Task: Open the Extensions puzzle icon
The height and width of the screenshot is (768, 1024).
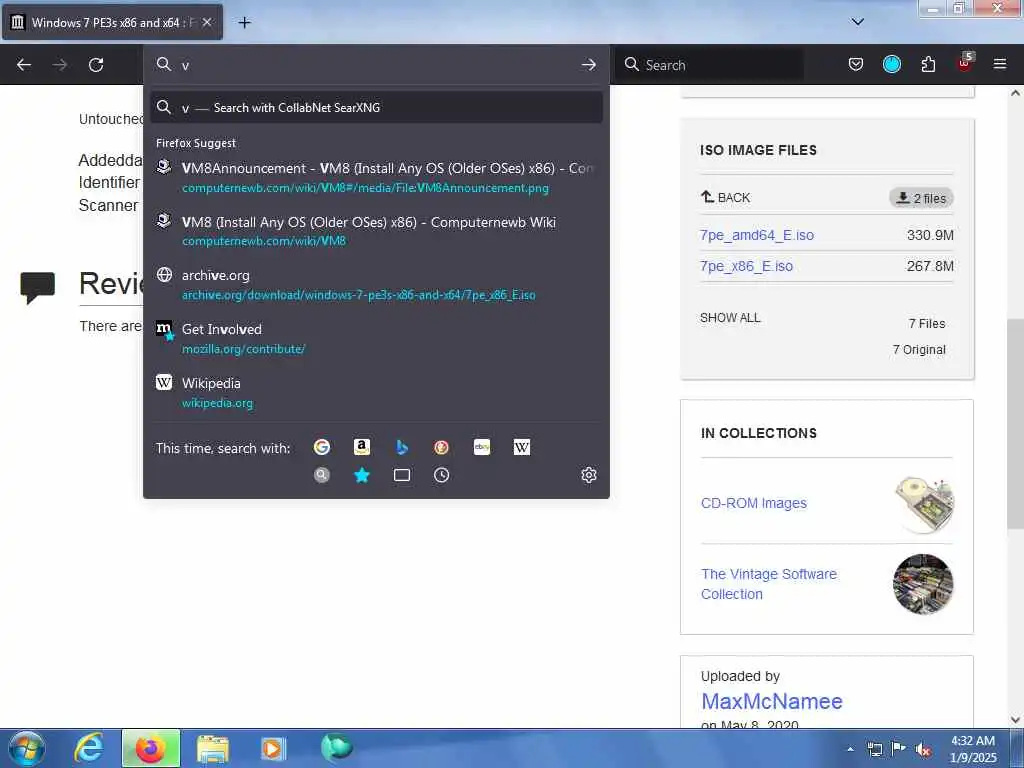Action: (928, 64)
